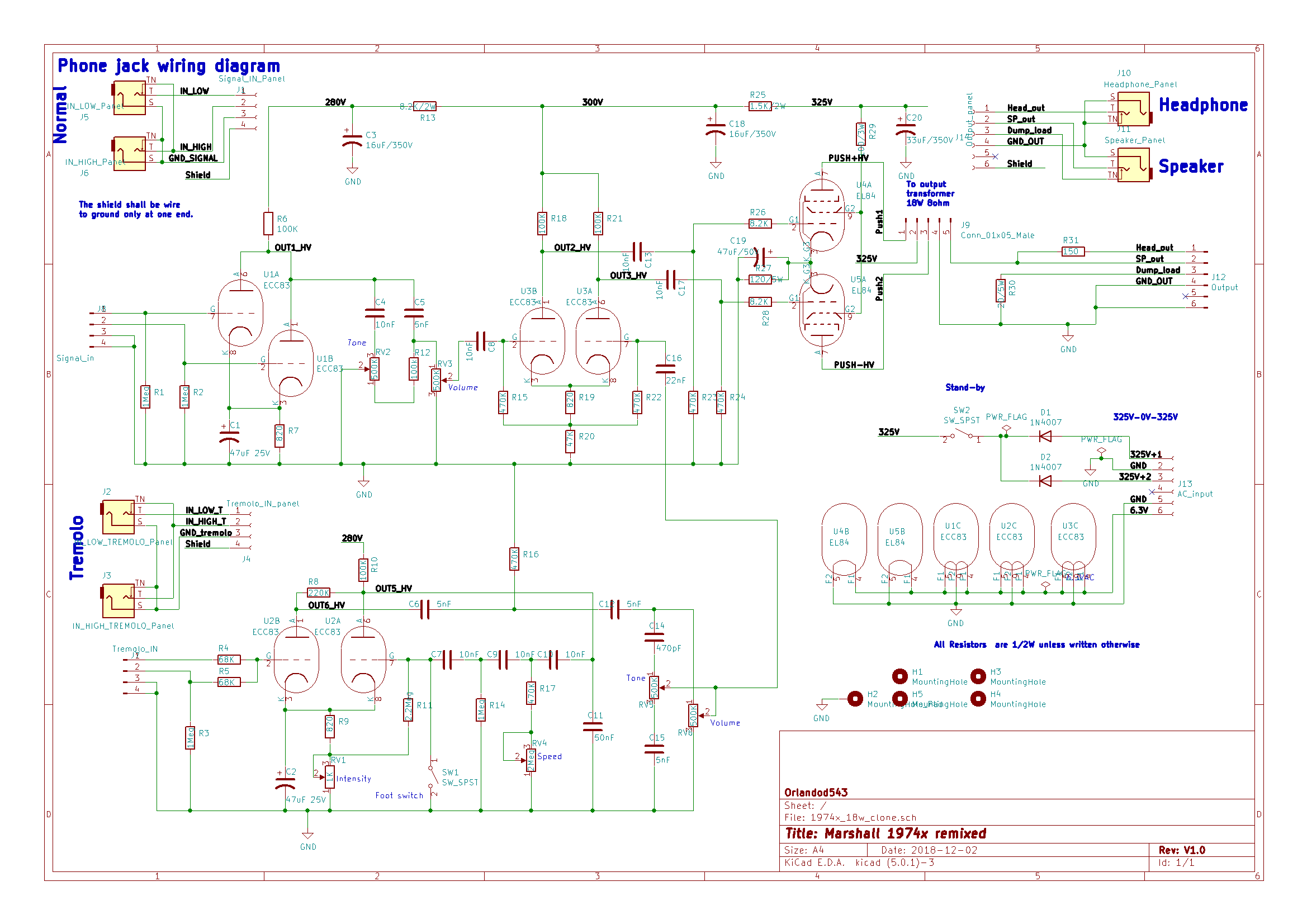This screenshot has width=1307, height=924.
Task: Click the C11 50nF capacitor
Action: coord(593,727)
